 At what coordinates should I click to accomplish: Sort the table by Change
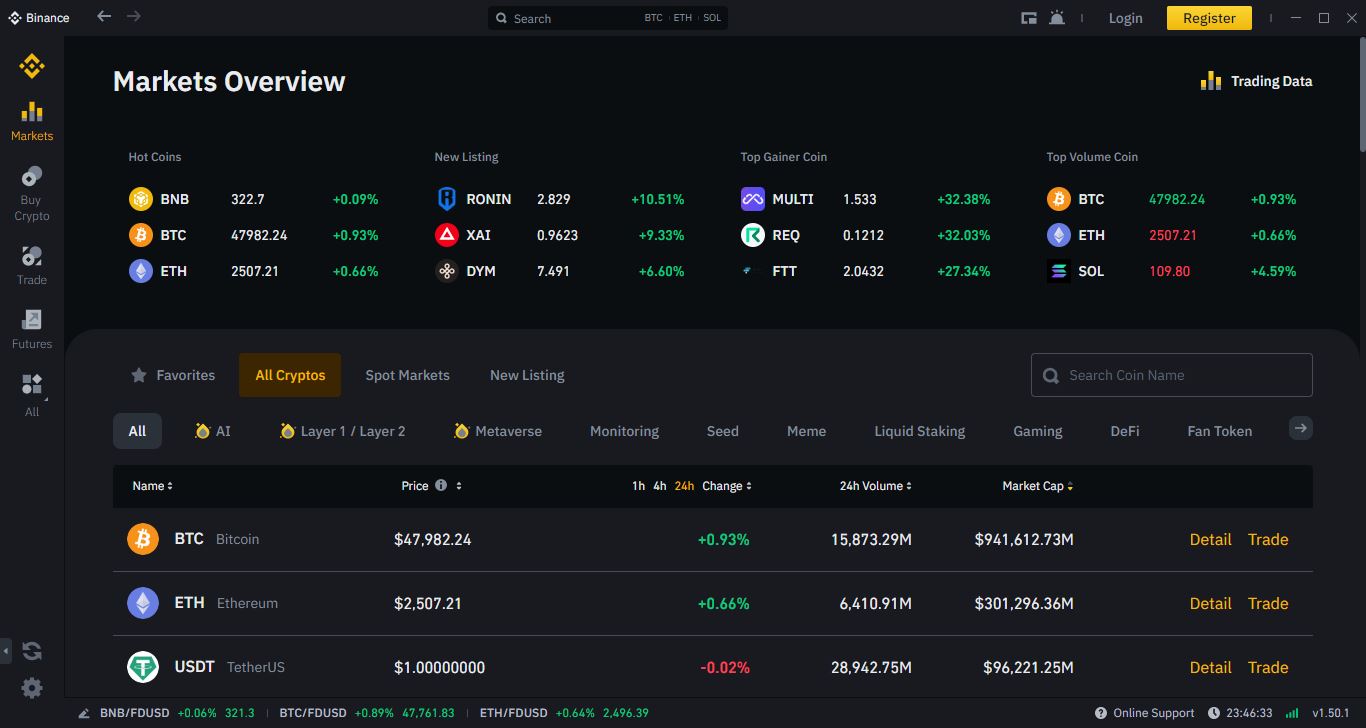point(727,486)
